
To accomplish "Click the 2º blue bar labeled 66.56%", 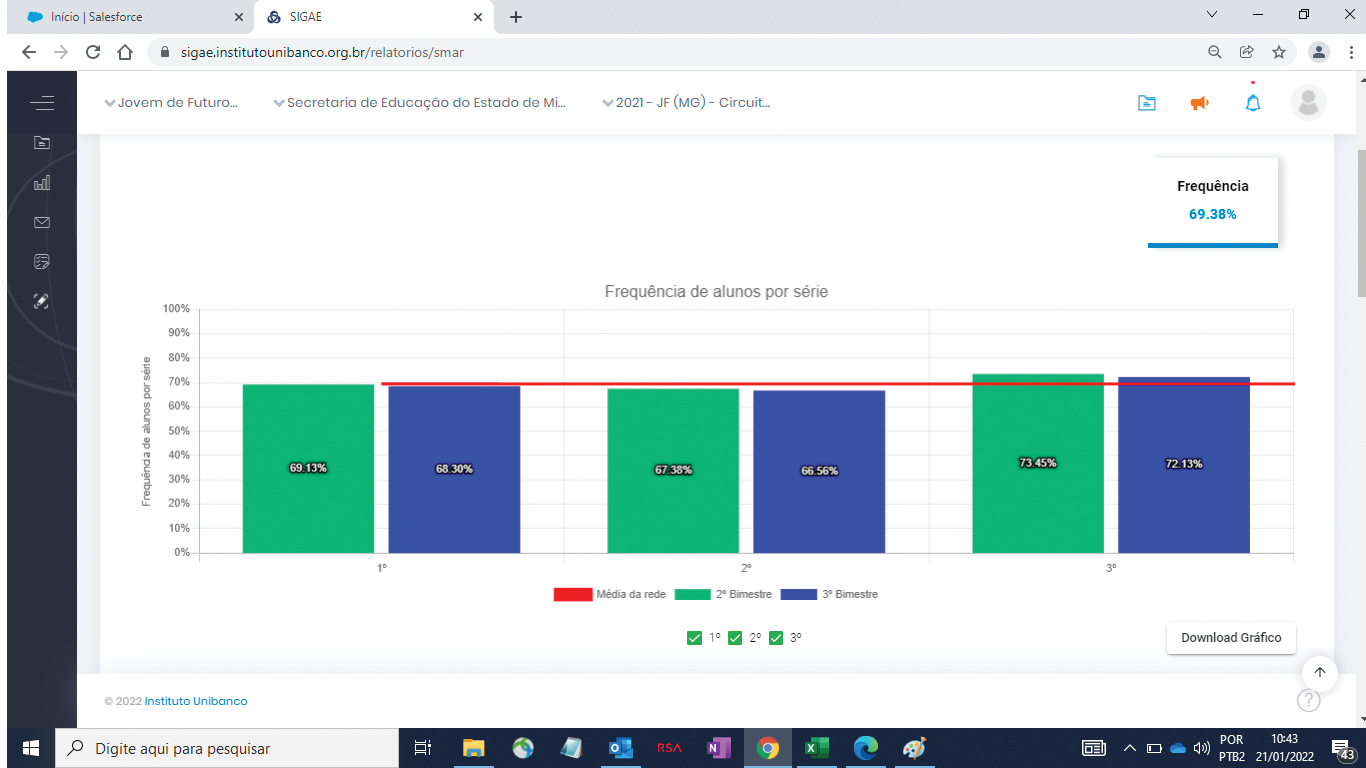I will (819, 472).
